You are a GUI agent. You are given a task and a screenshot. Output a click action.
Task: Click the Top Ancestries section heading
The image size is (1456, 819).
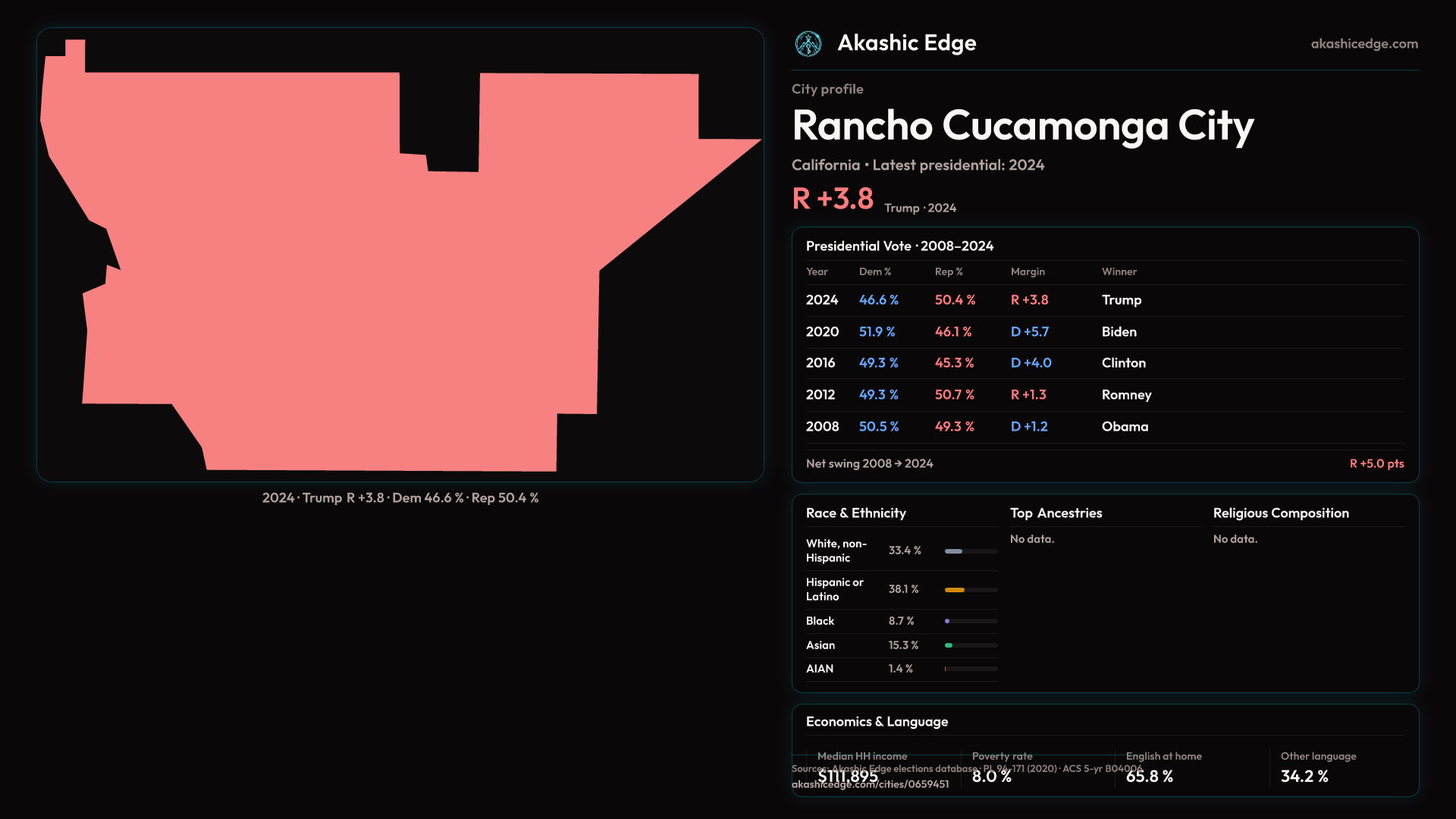[x=1056, y=513]
